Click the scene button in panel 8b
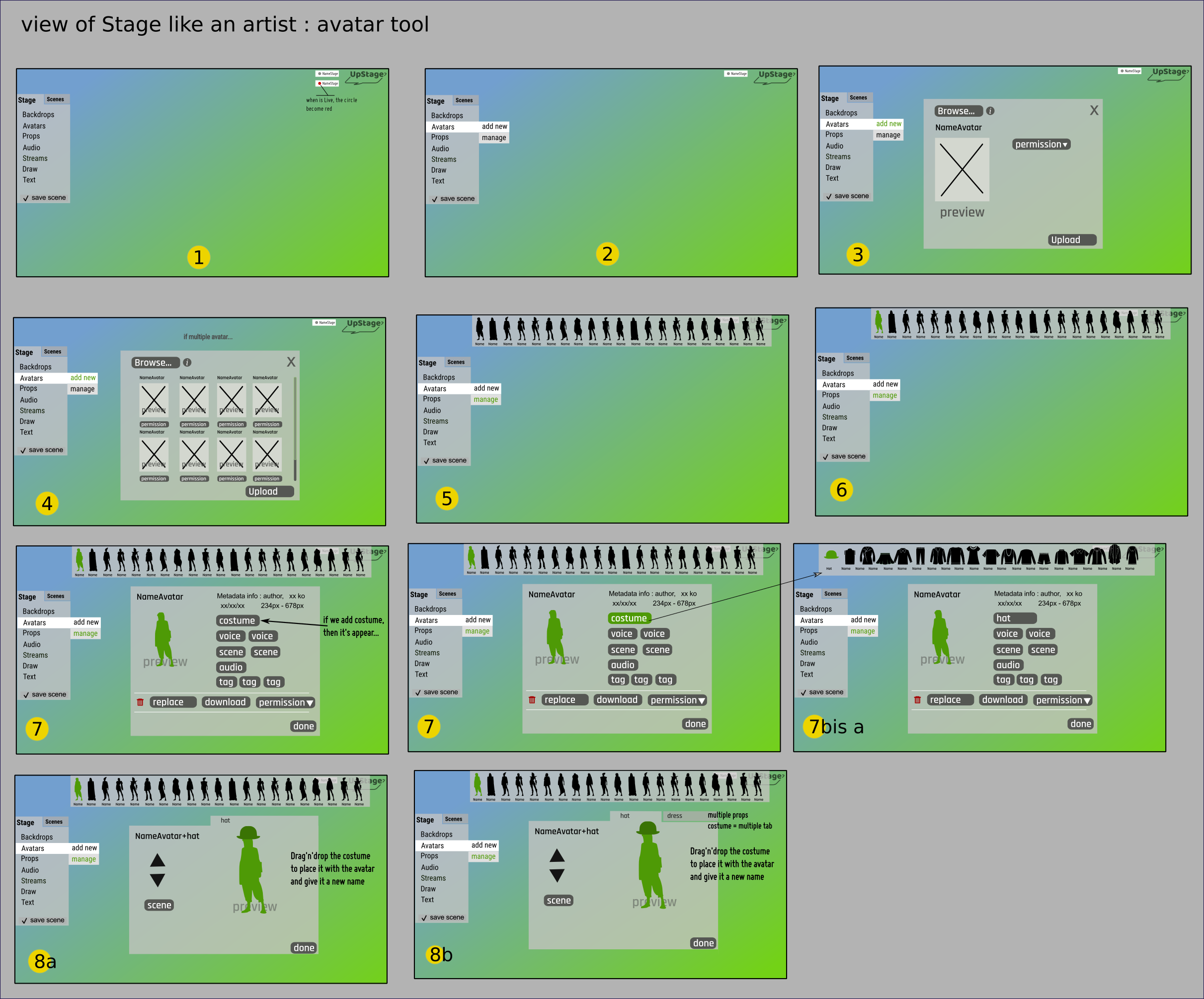Viewport: 1204px width, 999px height. click(x=559, y=901)
